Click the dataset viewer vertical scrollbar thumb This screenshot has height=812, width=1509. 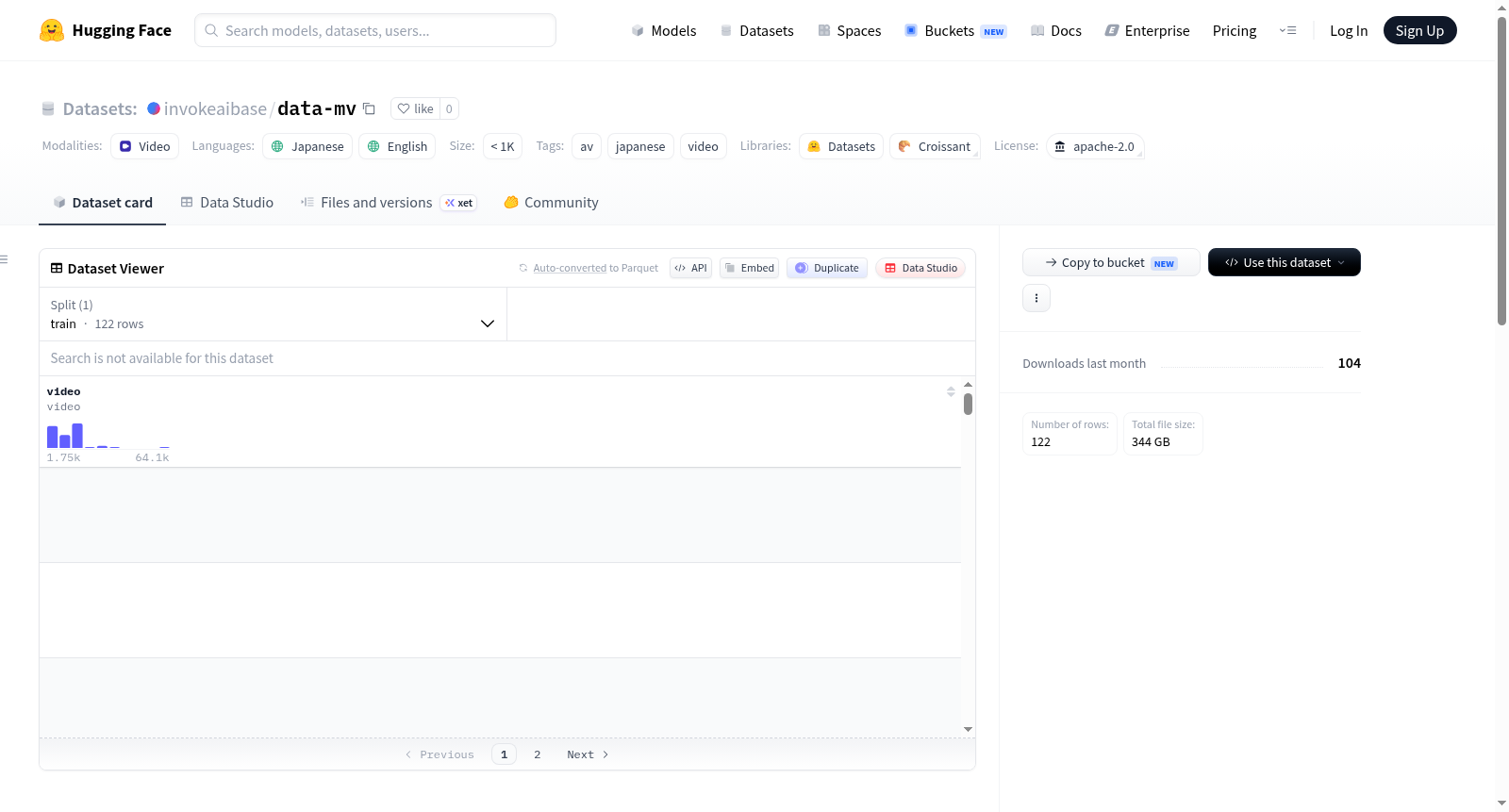(968, 404)
